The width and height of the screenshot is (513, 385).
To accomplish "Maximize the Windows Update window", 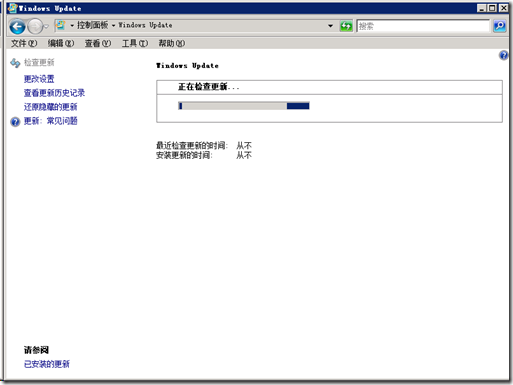I will pos(492,8).
